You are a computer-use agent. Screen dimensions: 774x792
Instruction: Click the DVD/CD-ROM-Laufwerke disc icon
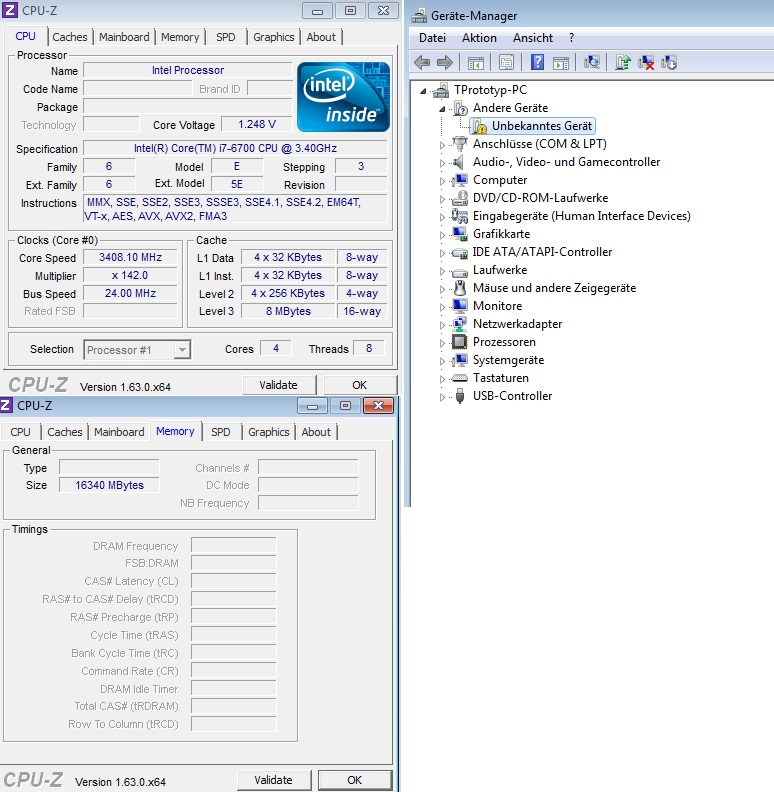pyautogui.click(x=460, y=198)
